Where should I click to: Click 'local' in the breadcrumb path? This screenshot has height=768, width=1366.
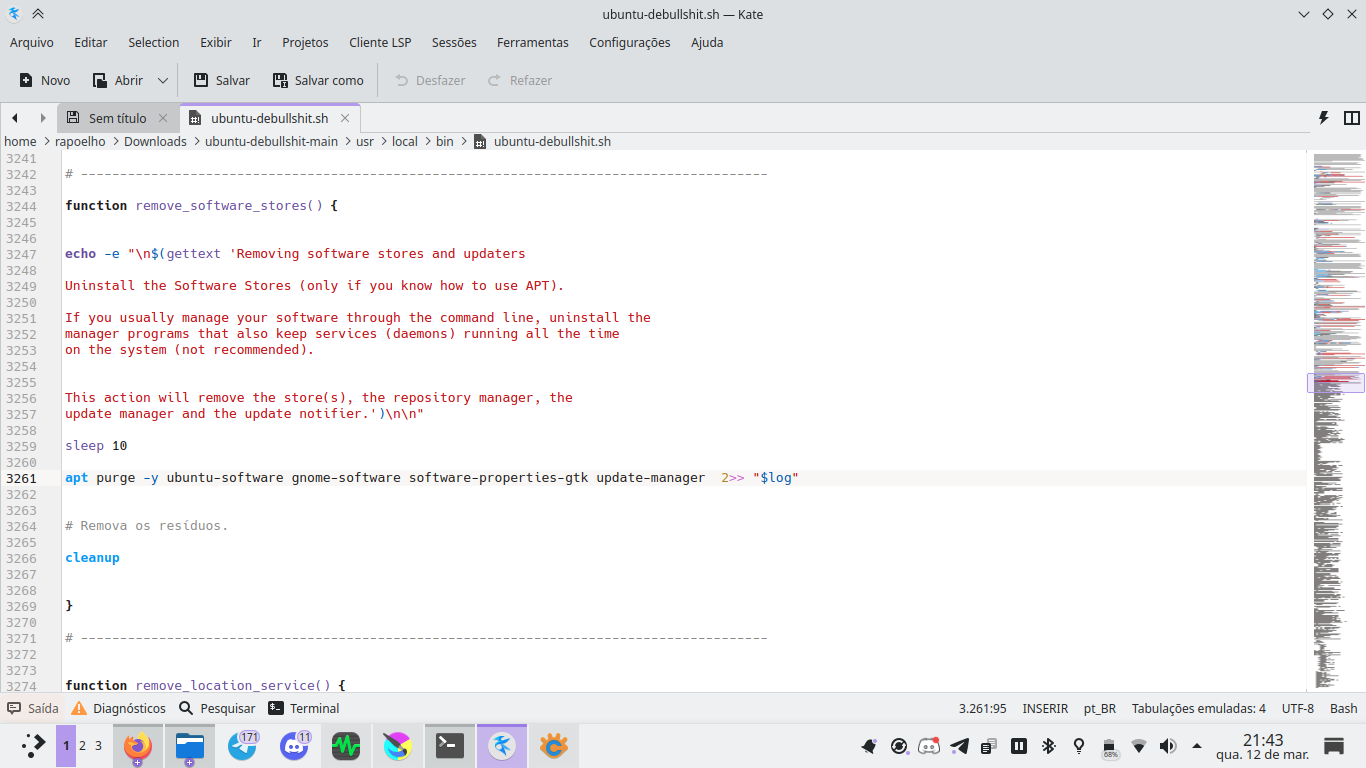(405, 142)
